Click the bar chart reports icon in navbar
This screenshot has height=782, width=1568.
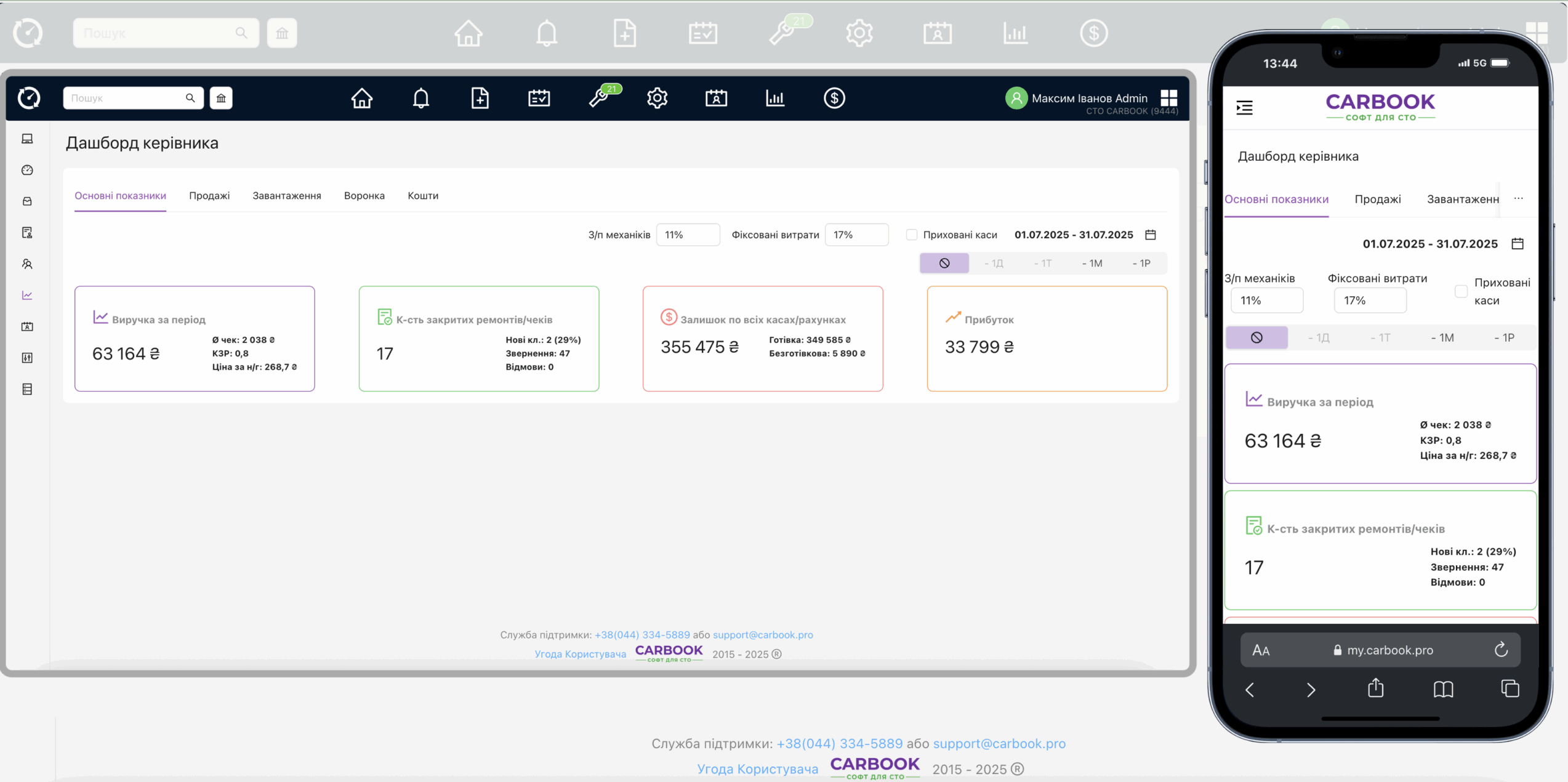774,98
